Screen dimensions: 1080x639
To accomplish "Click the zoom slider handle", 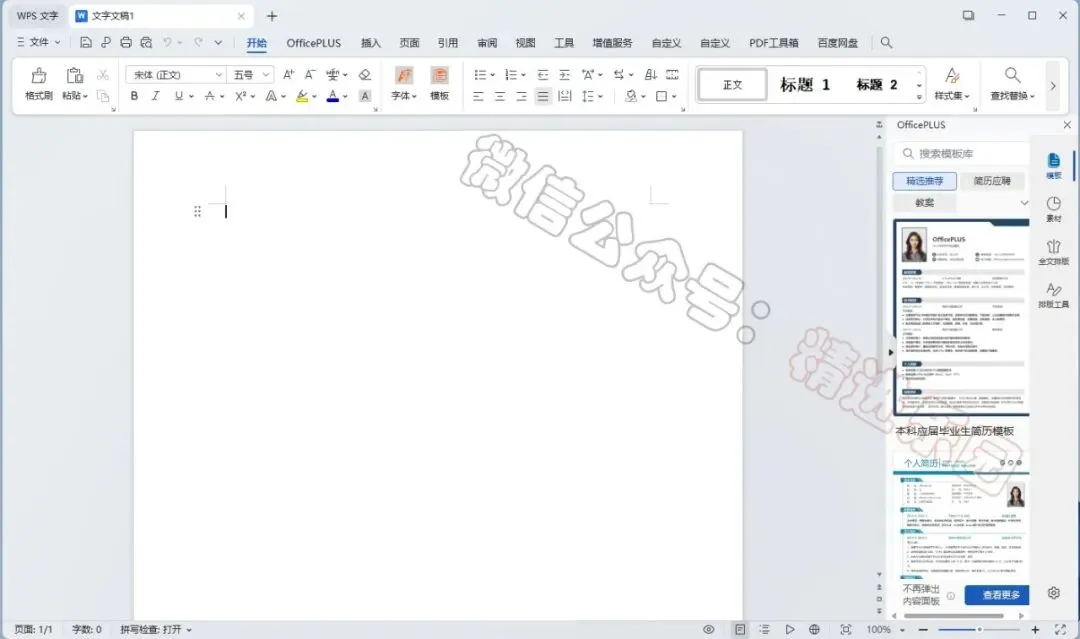I will tap(979, 629).
